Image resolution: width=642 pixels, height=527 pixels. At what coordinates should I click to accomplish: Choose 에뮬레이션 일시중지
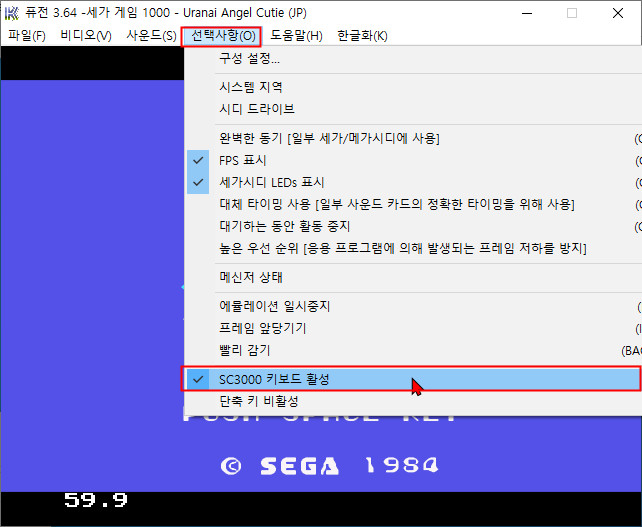click(414, 306)
